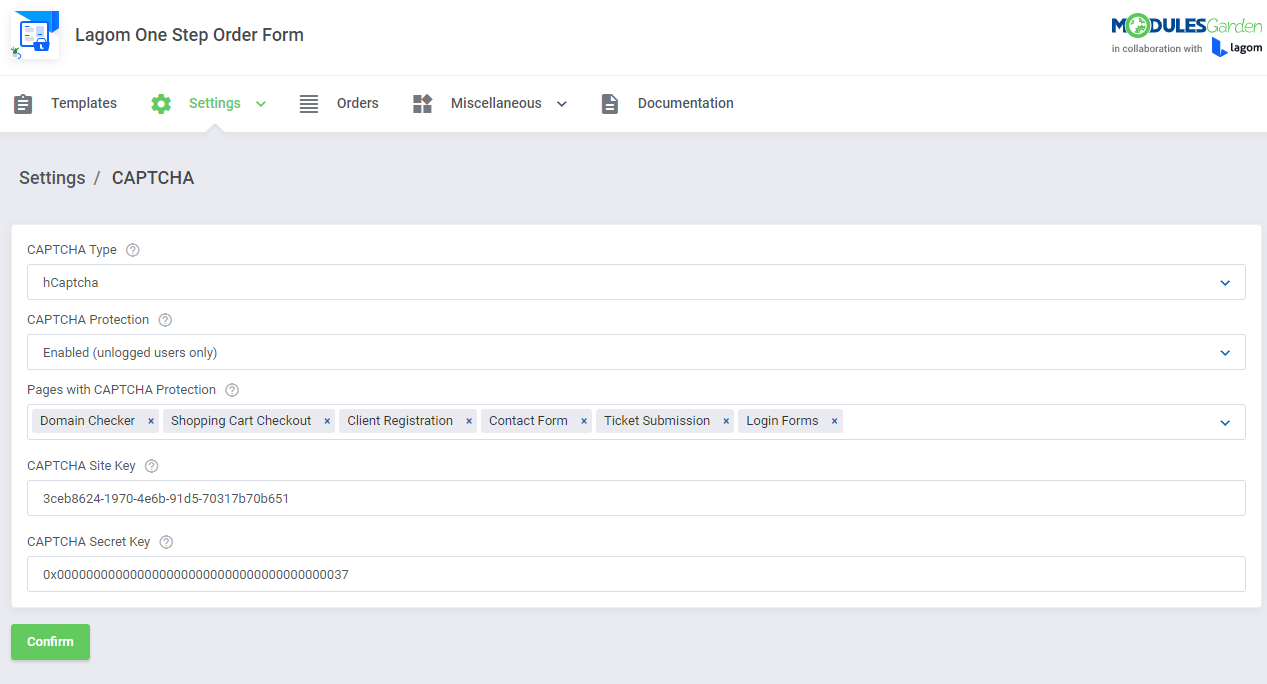Remove the Ticket Submission tag

coord(726,421)
